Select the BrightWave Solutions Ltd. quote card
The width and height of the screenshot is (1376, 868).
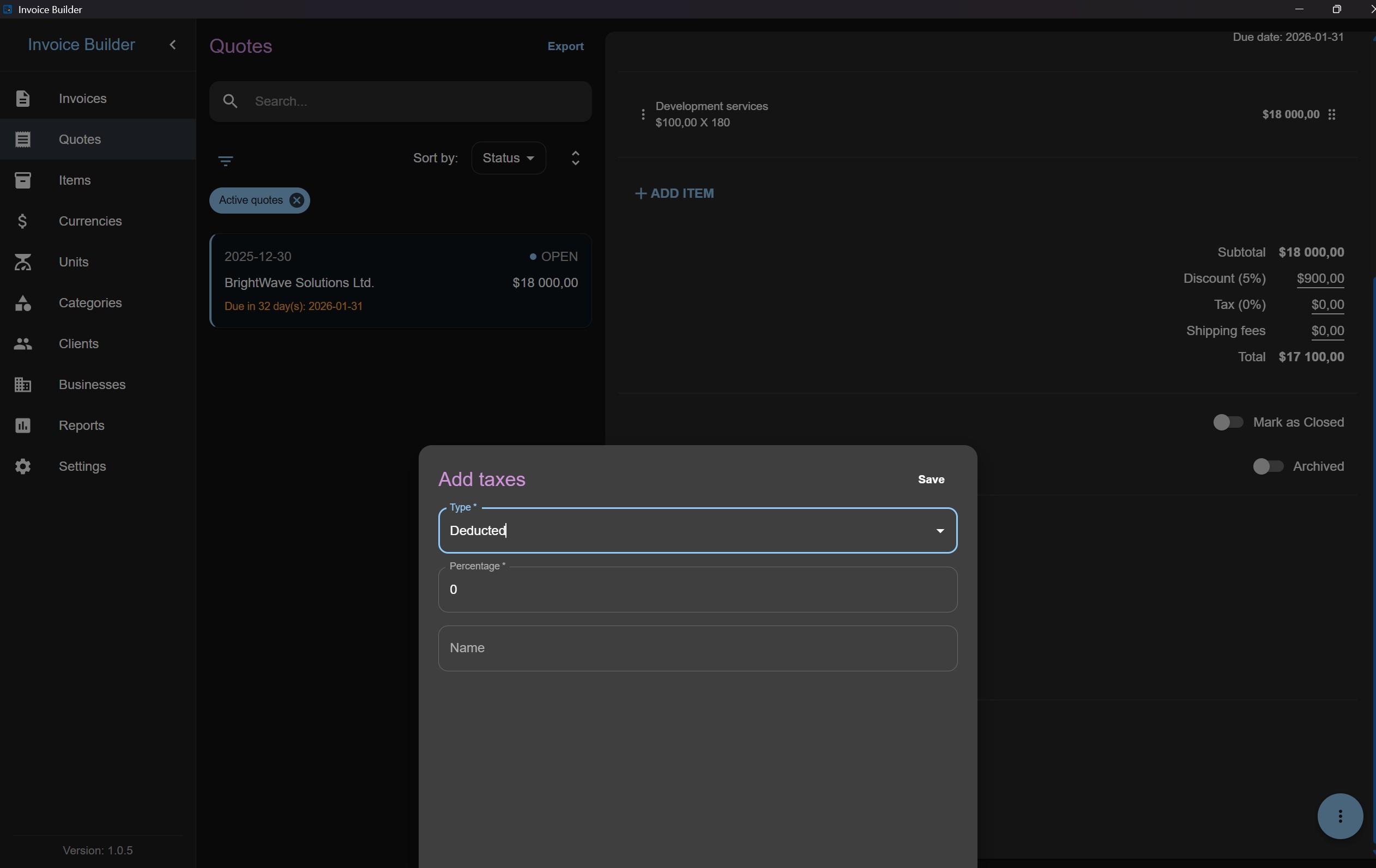coord(400,281)
